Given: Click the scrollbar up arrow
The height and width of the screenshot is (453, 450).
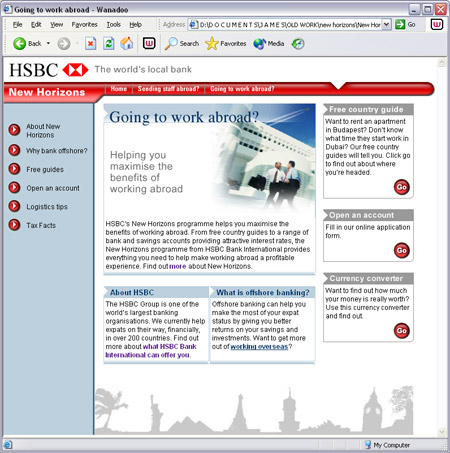Looking at the screenshot, I should 442,62.
